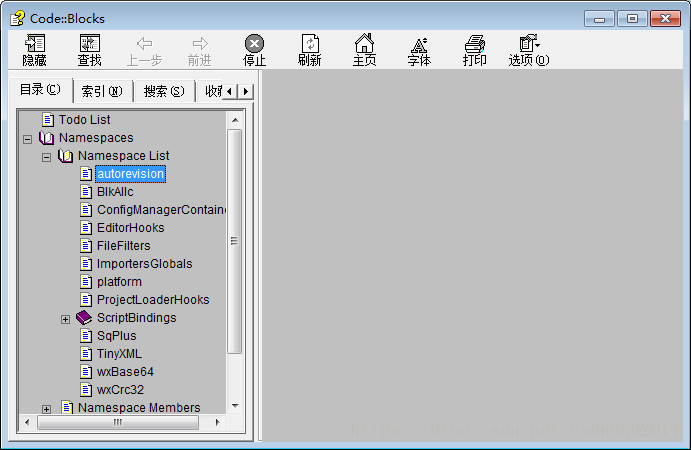Click the tree horizontal scroll right arrow
691x450 pixels.
point(217,422)
